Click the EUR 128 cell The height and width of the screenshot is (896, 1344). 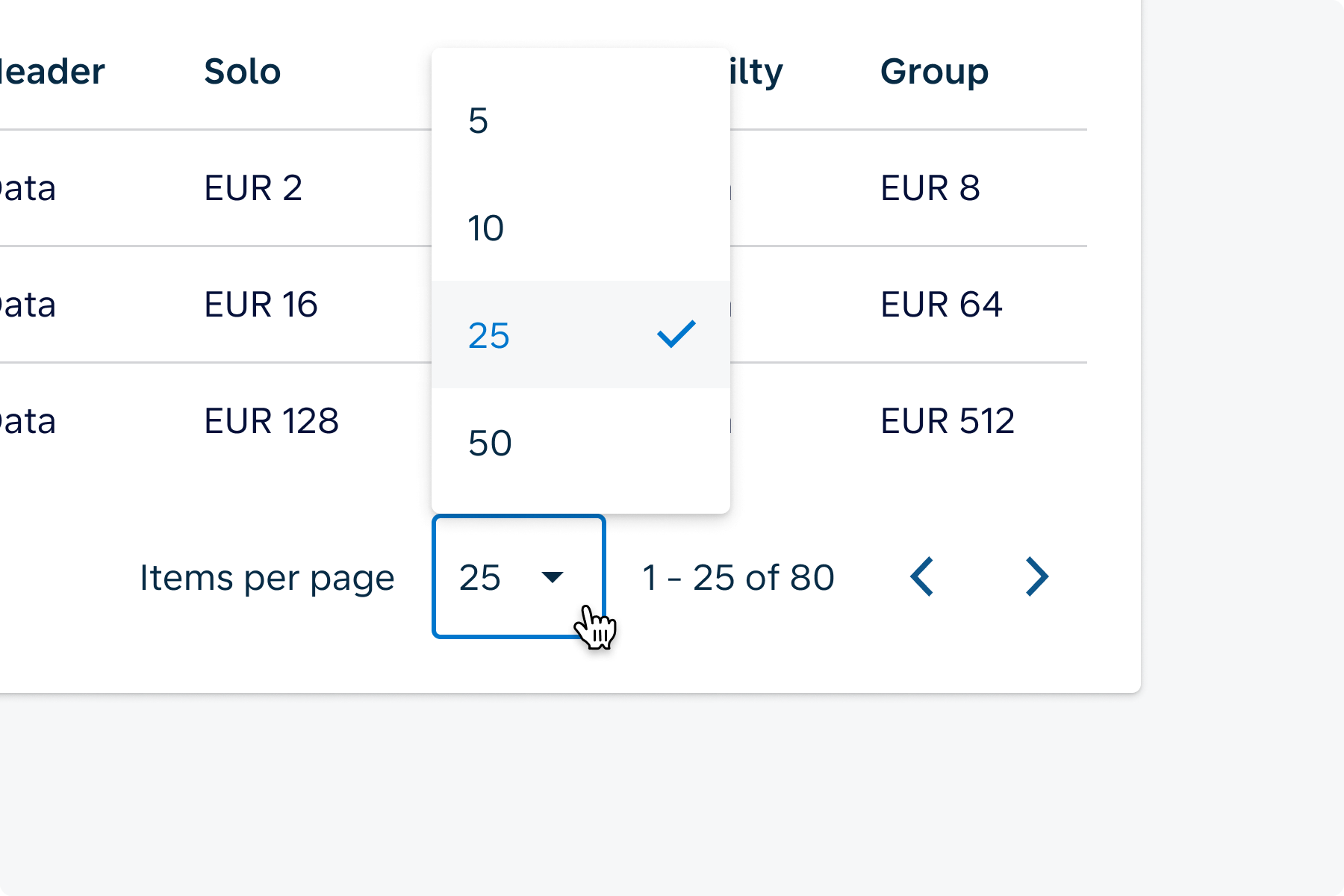click(271, 421)
